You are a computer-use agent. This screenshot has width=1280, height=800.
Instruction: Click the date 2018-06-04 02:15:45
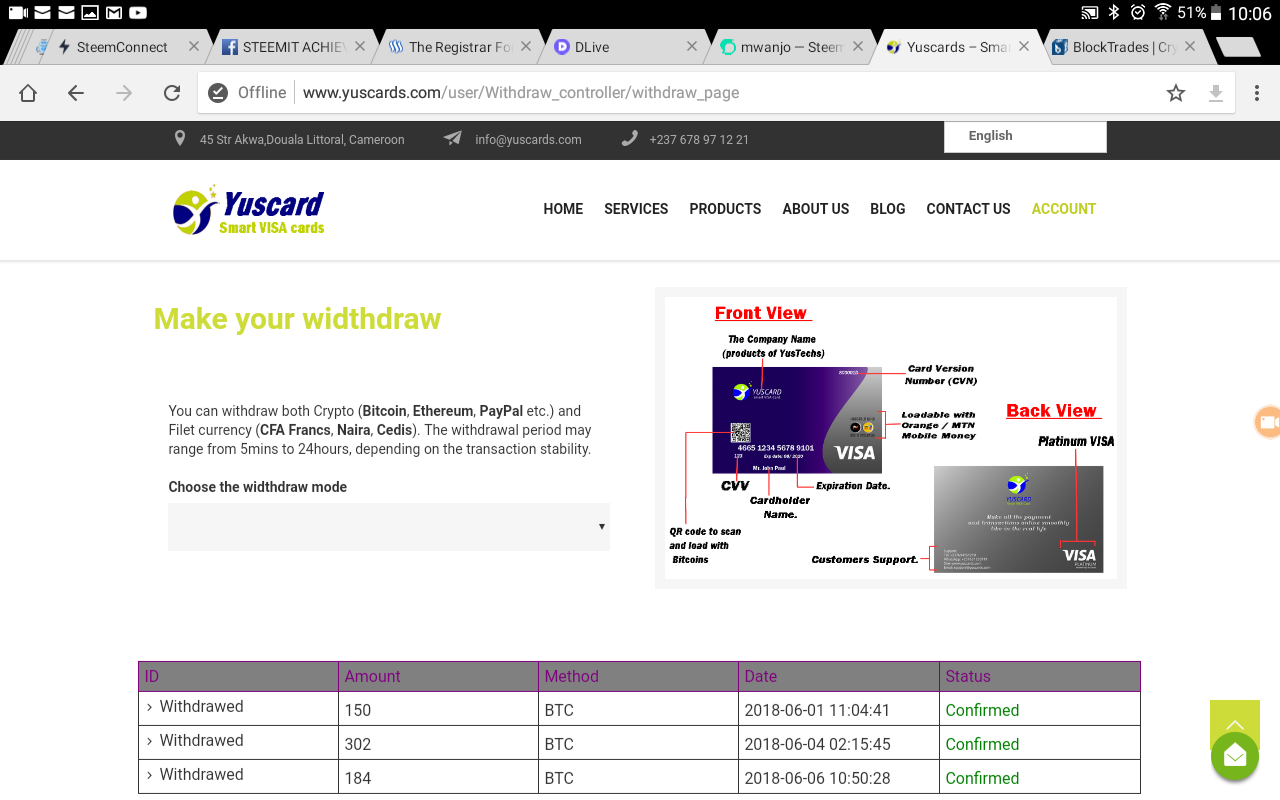[817, 744]
